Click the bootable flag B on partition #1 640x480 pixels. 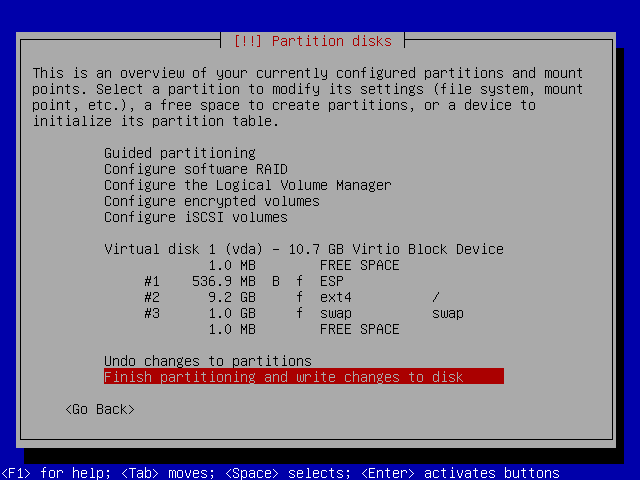(x=276, y=281)
